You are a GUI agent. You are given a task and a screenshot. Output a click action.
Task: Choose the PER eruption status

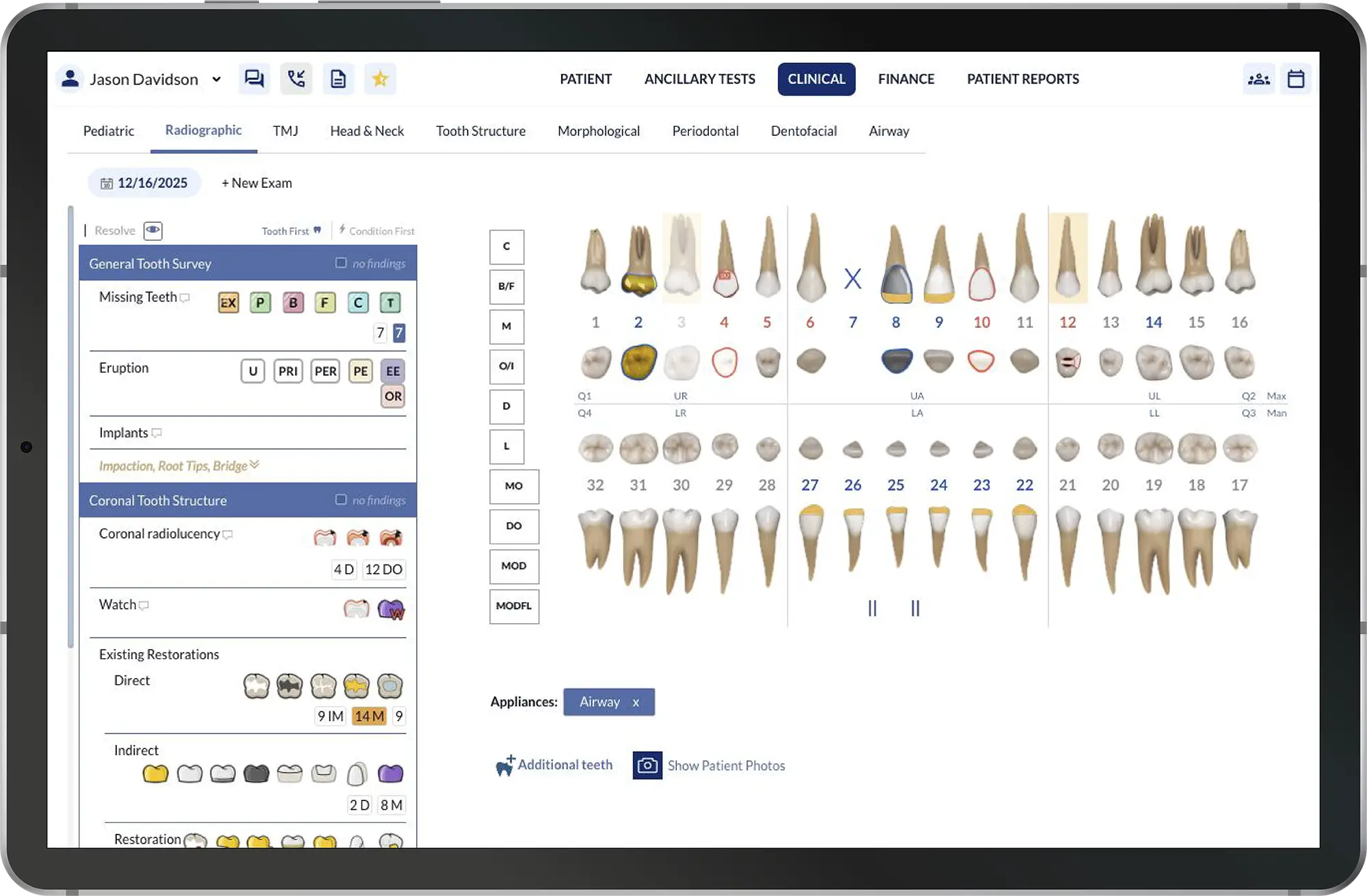[325, 371]
